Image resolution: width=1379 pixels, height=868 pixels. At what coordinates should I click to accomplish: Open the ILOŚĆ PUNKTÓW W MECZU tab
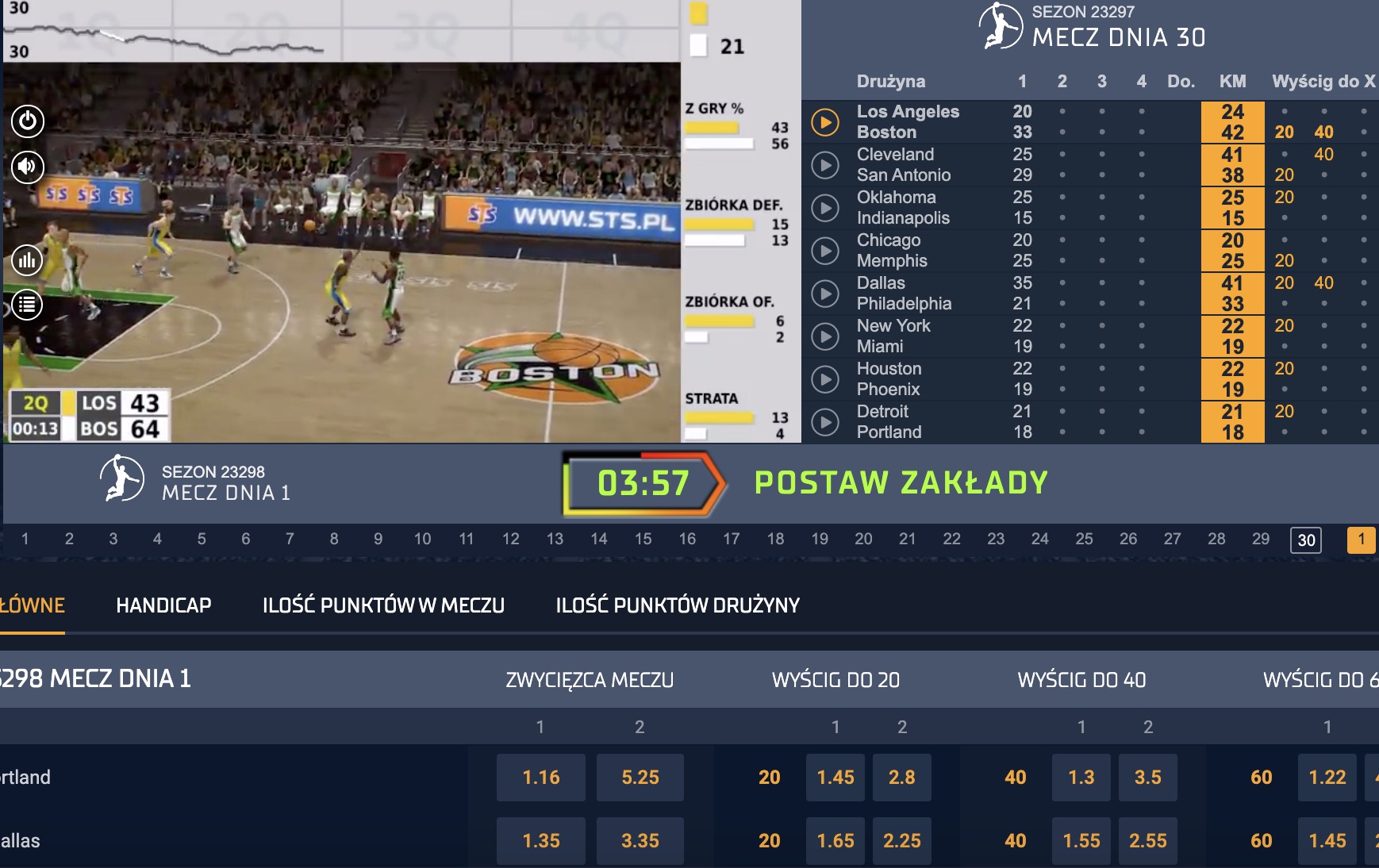[x=383, y=605]
